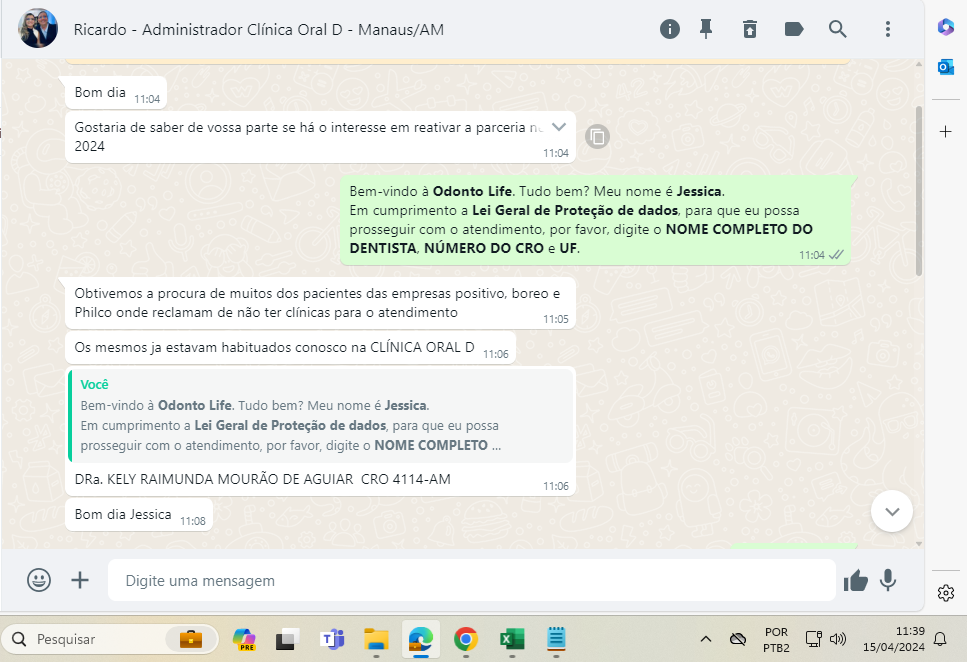Image resolution: width=967 pixels, height=662 pixels.
Task: Expand message options chevron on 'Gostaria de saber' message
Action: coord(559,127)
